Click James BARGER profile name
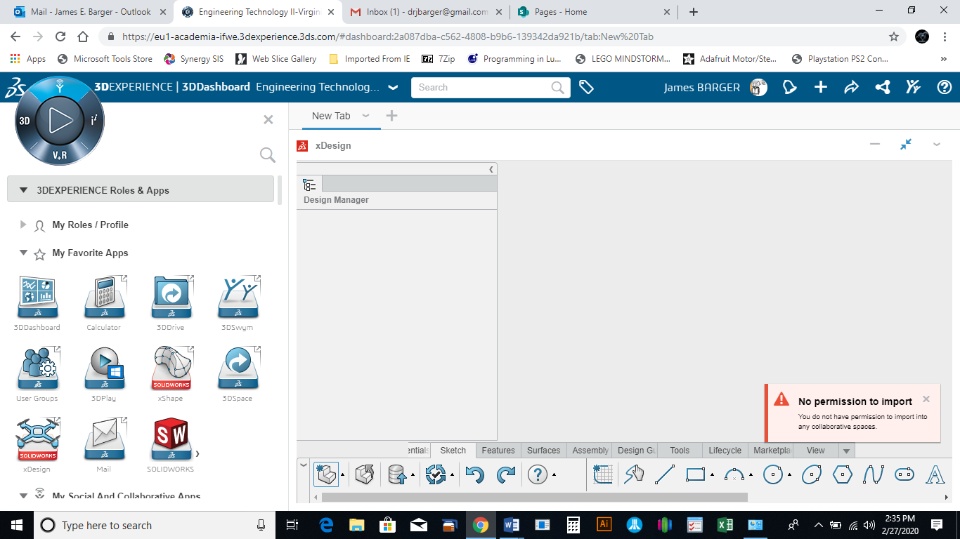 702,88
